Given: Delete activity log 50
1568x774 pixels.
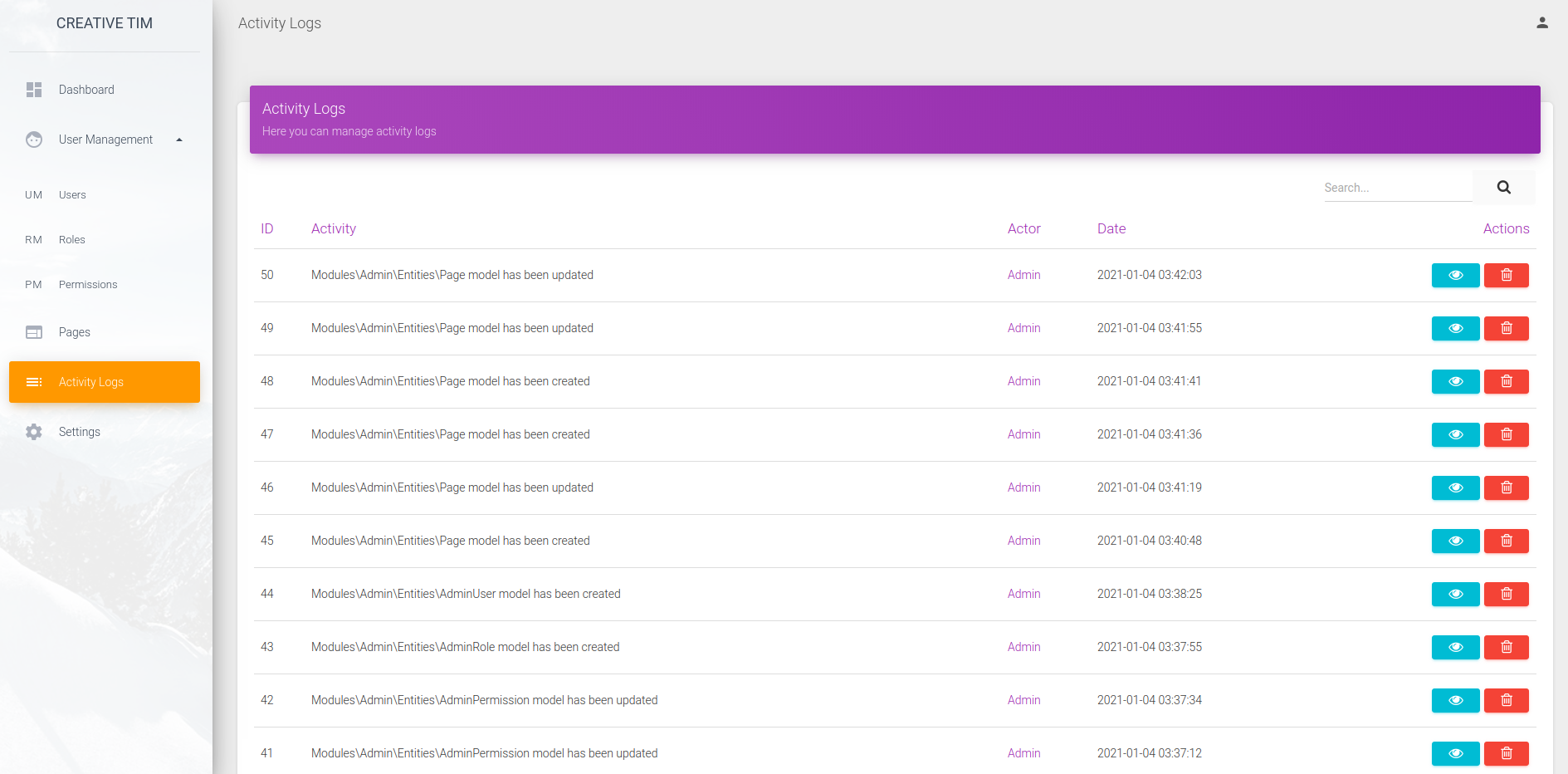Looking at the screenshot, I should 1506,275.
